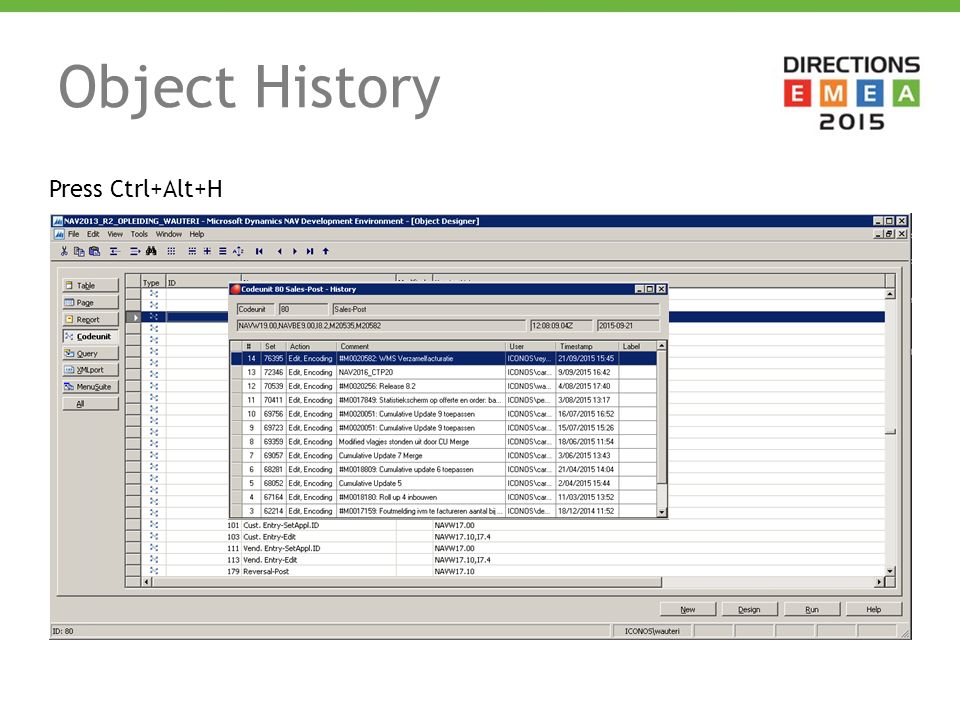The width and height of the screenshot is (960, 720).
Task: Click version list field NAVW19.00,NAVBE9.00
Action: (381, 326)
